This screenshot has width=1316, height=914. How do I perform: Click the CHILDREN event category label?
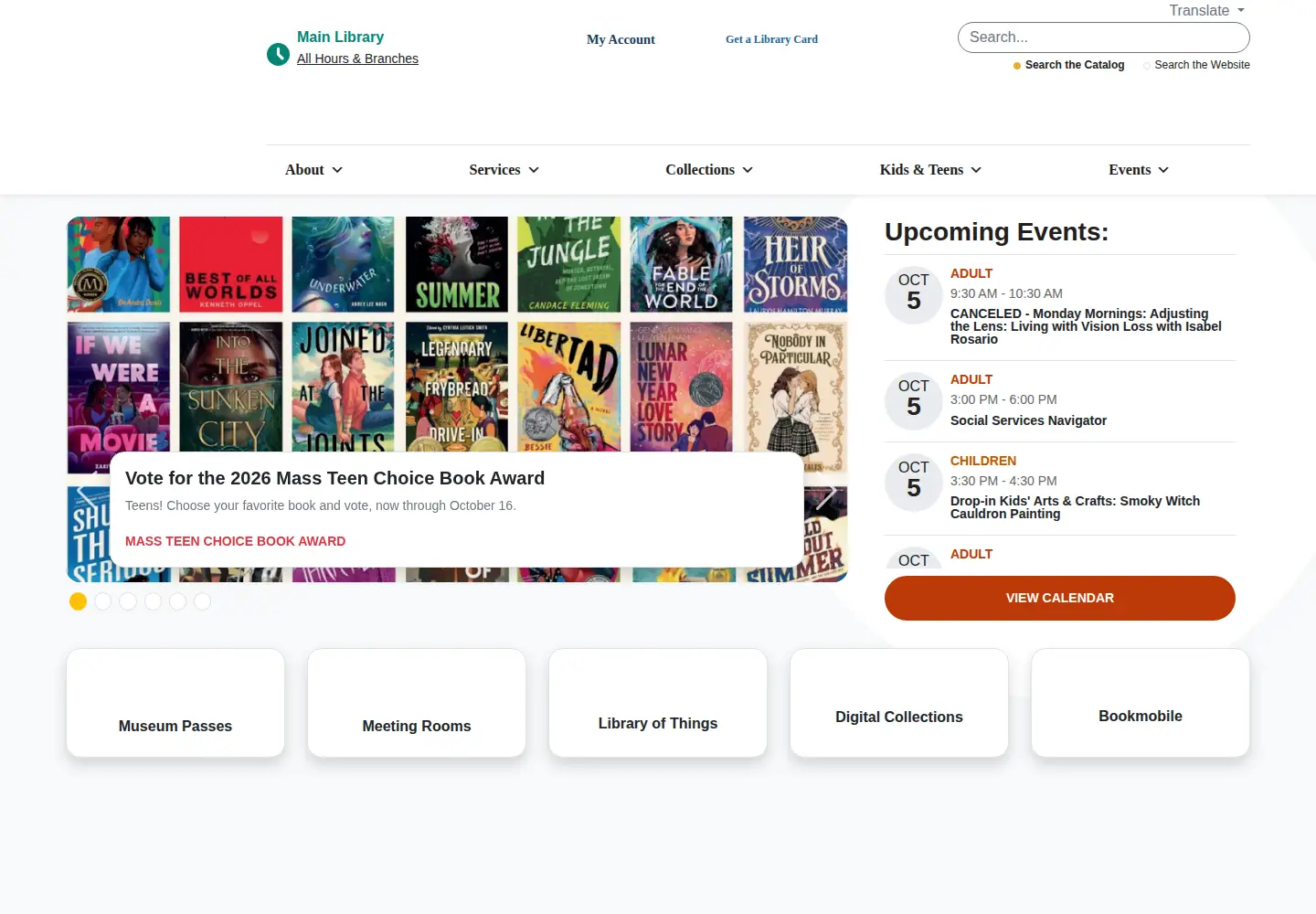coord(983,461)
